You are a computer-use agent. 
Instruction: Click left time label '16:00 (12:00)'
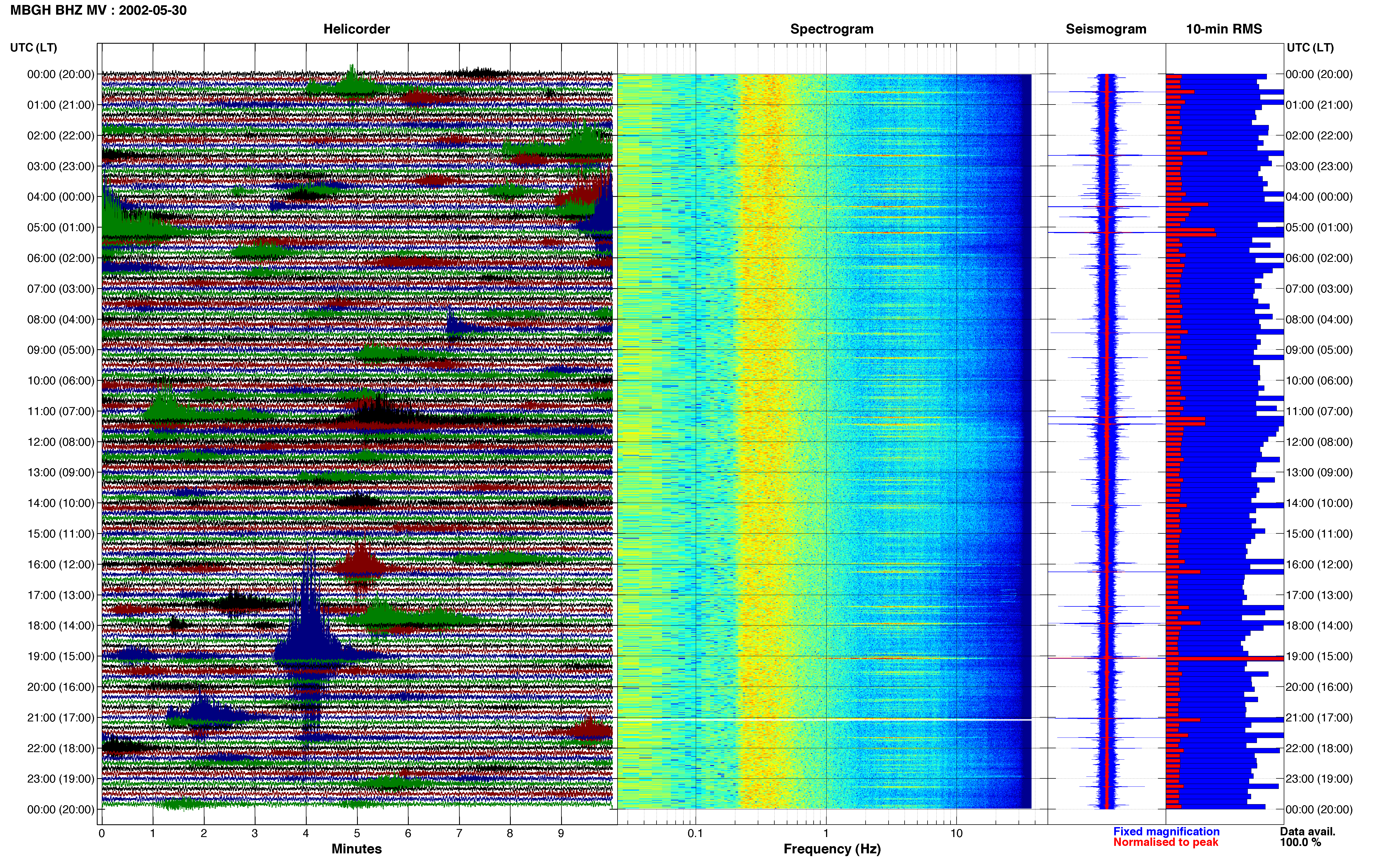[61, 564]
